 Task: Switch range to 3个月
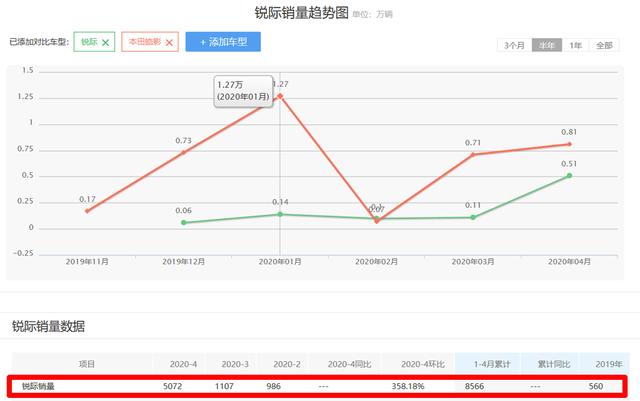pyautogui.click(x=514, y=45)
